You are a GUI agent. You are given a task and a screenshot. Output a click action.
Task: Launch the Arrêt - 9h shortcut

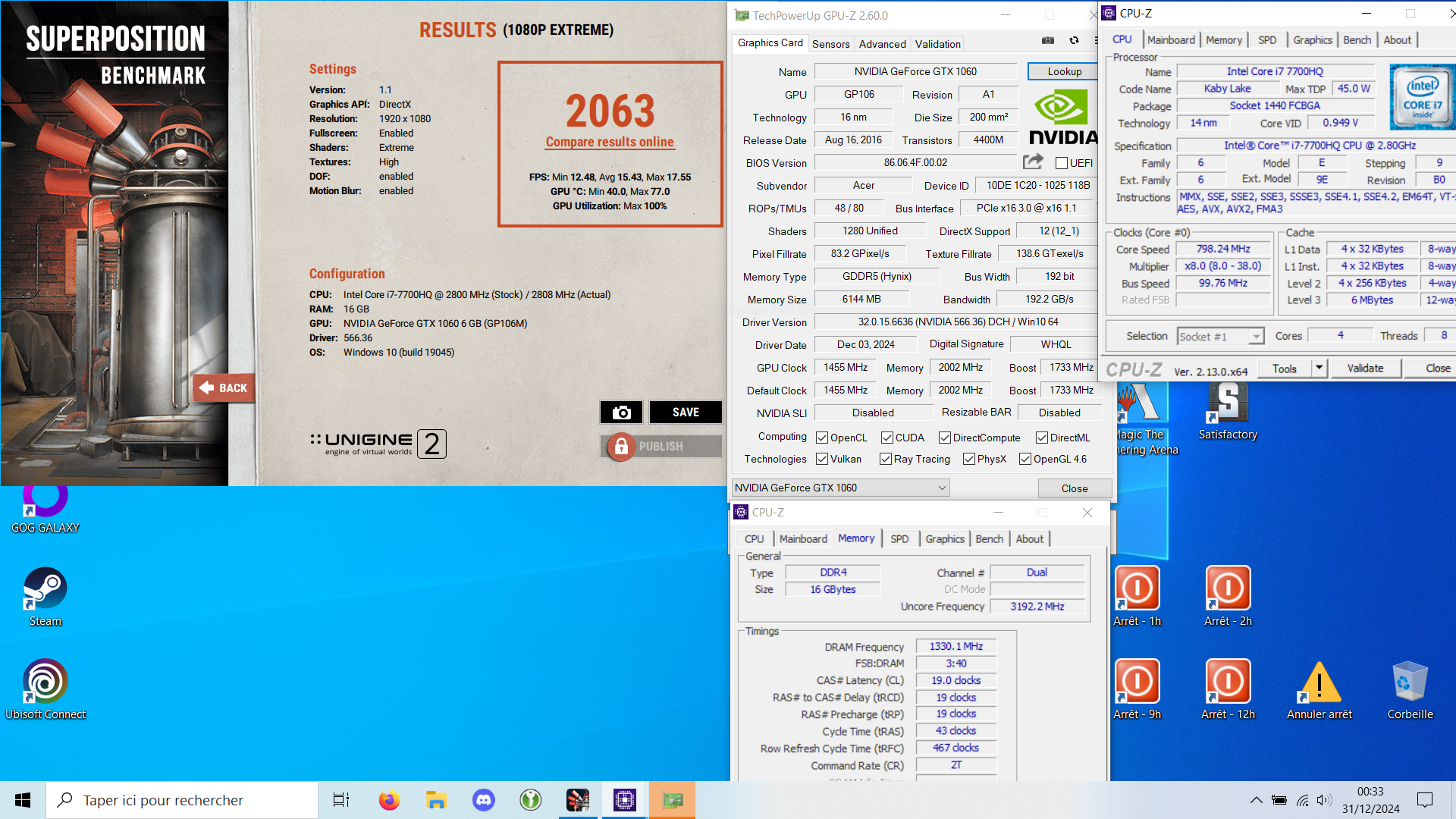click(1137, 690)
